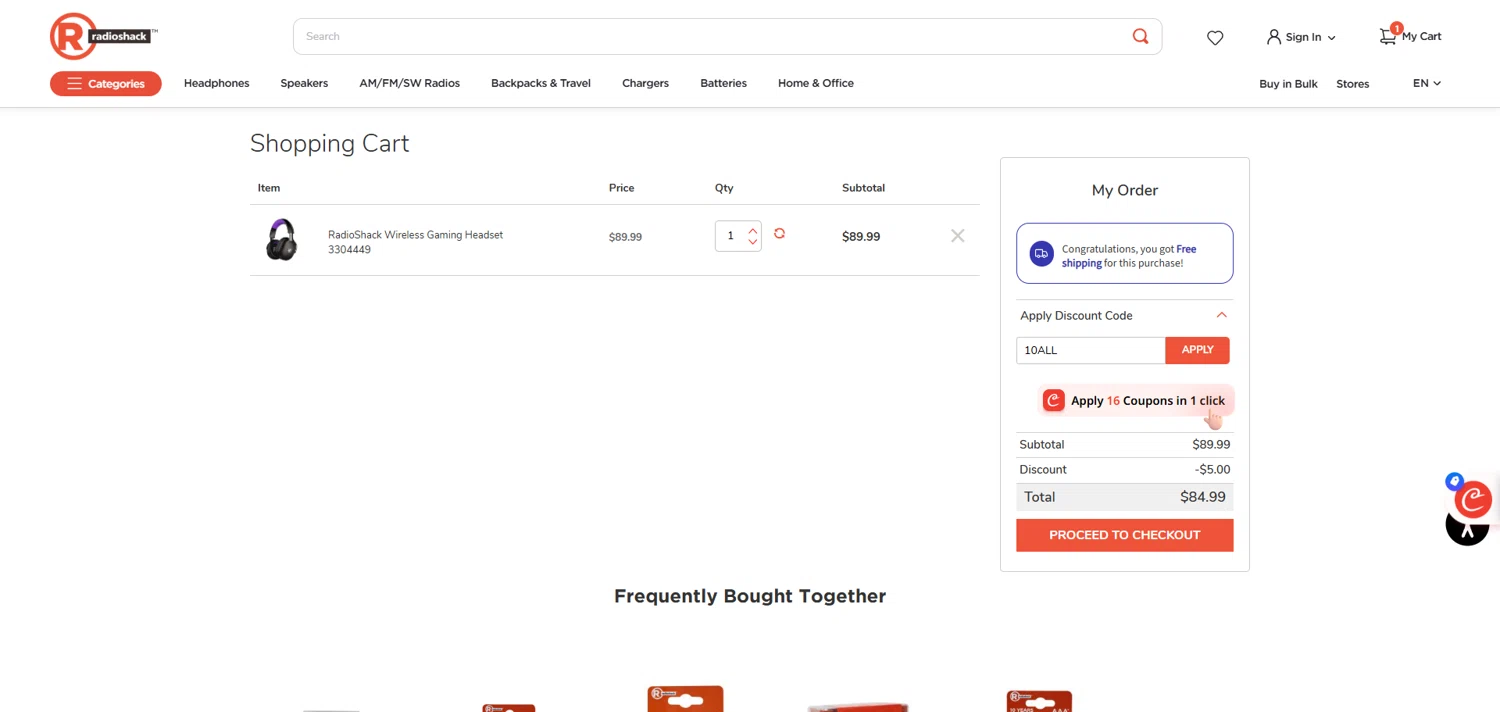Click the refresh quantity icon
The width and height of the screenshot is (1500, 712).
(x=779, y=233)
